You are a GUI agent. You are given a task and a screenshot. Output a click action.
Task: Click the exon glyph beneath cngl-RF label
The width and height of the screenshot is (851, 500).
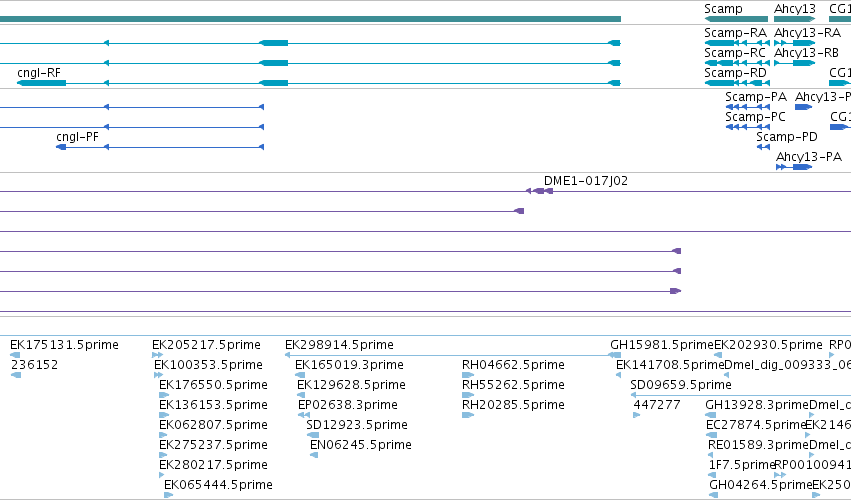41,83
